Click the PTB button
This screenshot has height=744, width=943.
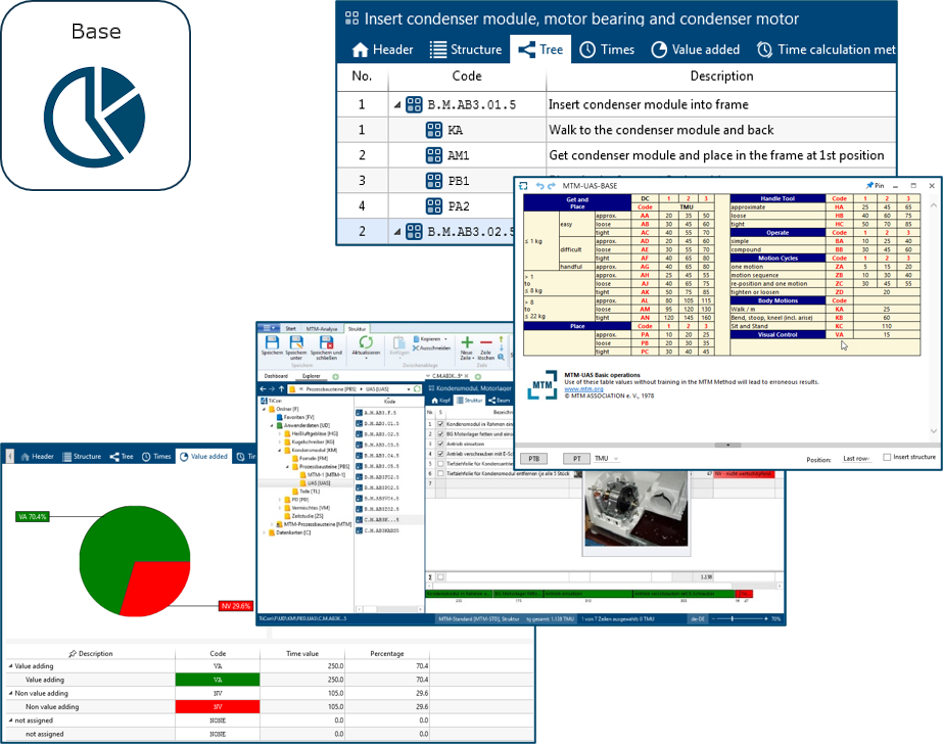533,458
